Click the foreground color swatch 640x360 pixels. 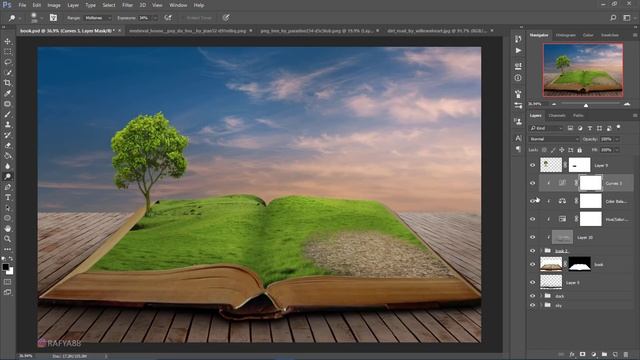tap(5, 267)
